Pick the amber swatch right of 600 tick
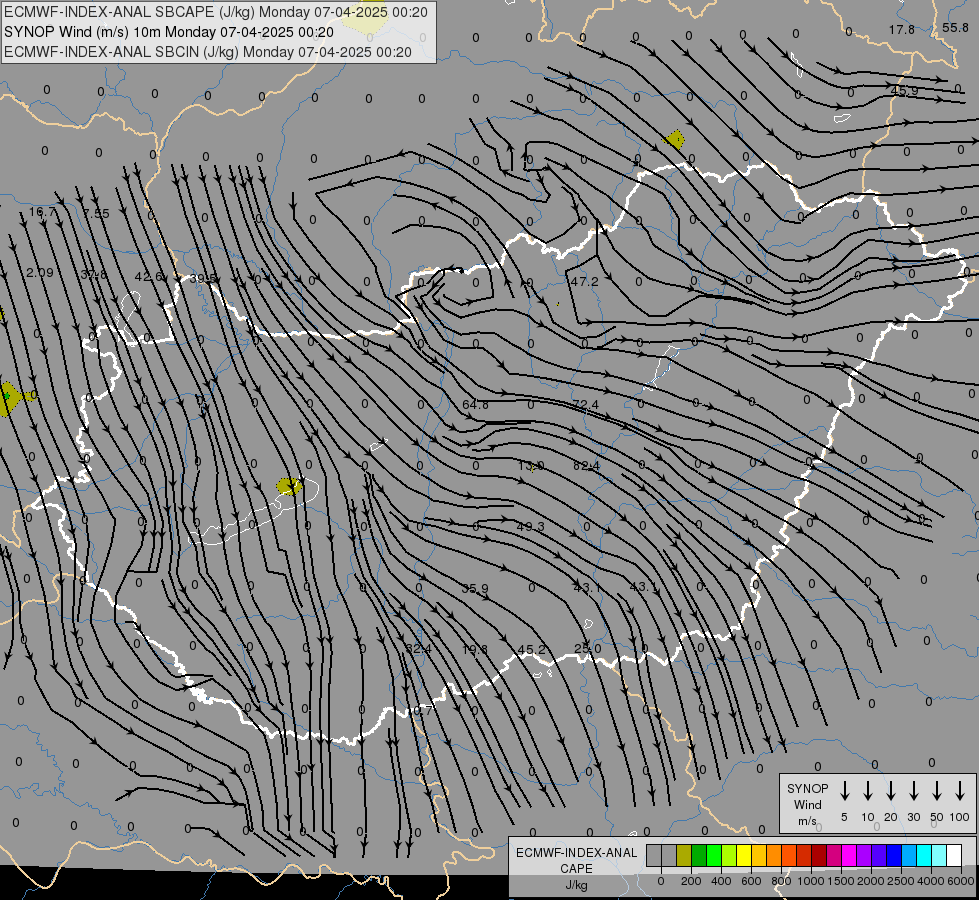This screenshot has height=900, width=979. pyautogui.click(x=759, y=855)
